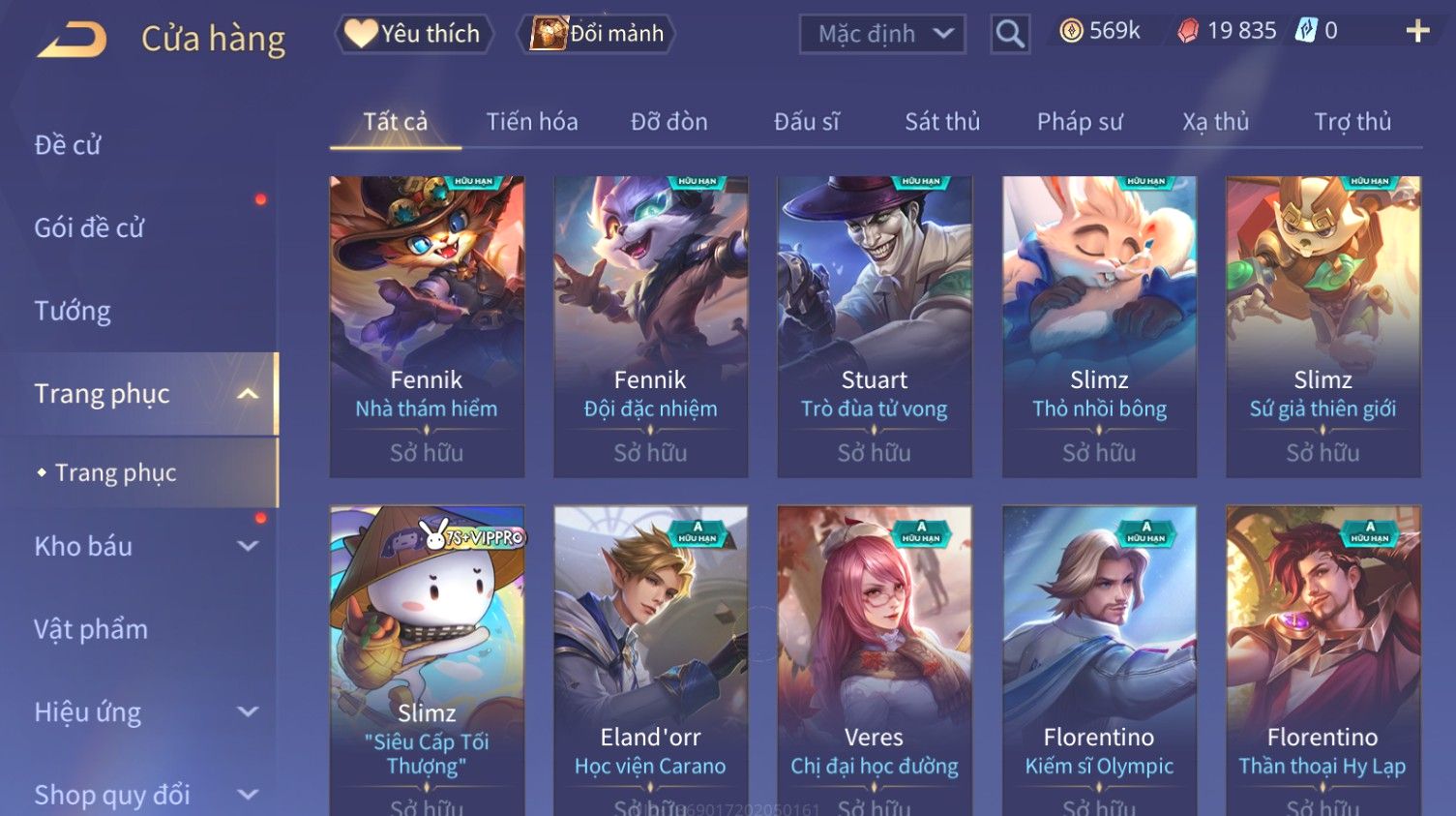Screen dimensions: 1456x816
Task: Tap the blue voucher ticket icon
Action: click(1306, 31)
